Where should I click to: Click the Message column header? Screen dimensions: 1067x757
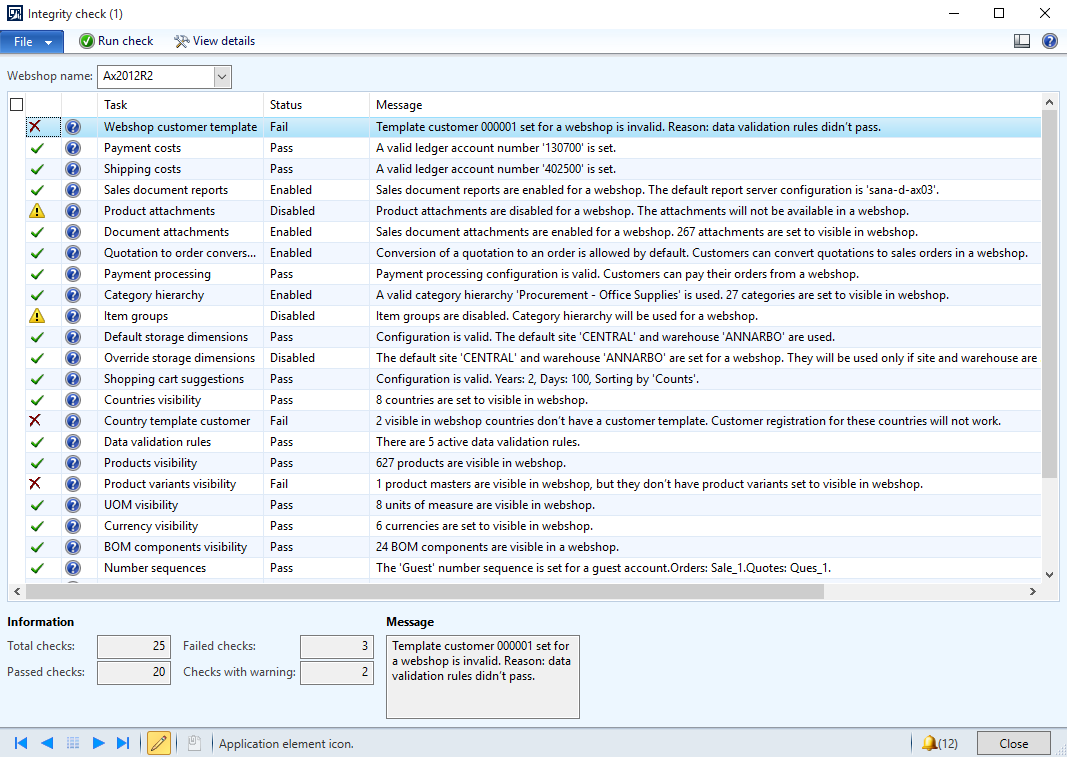705,104
